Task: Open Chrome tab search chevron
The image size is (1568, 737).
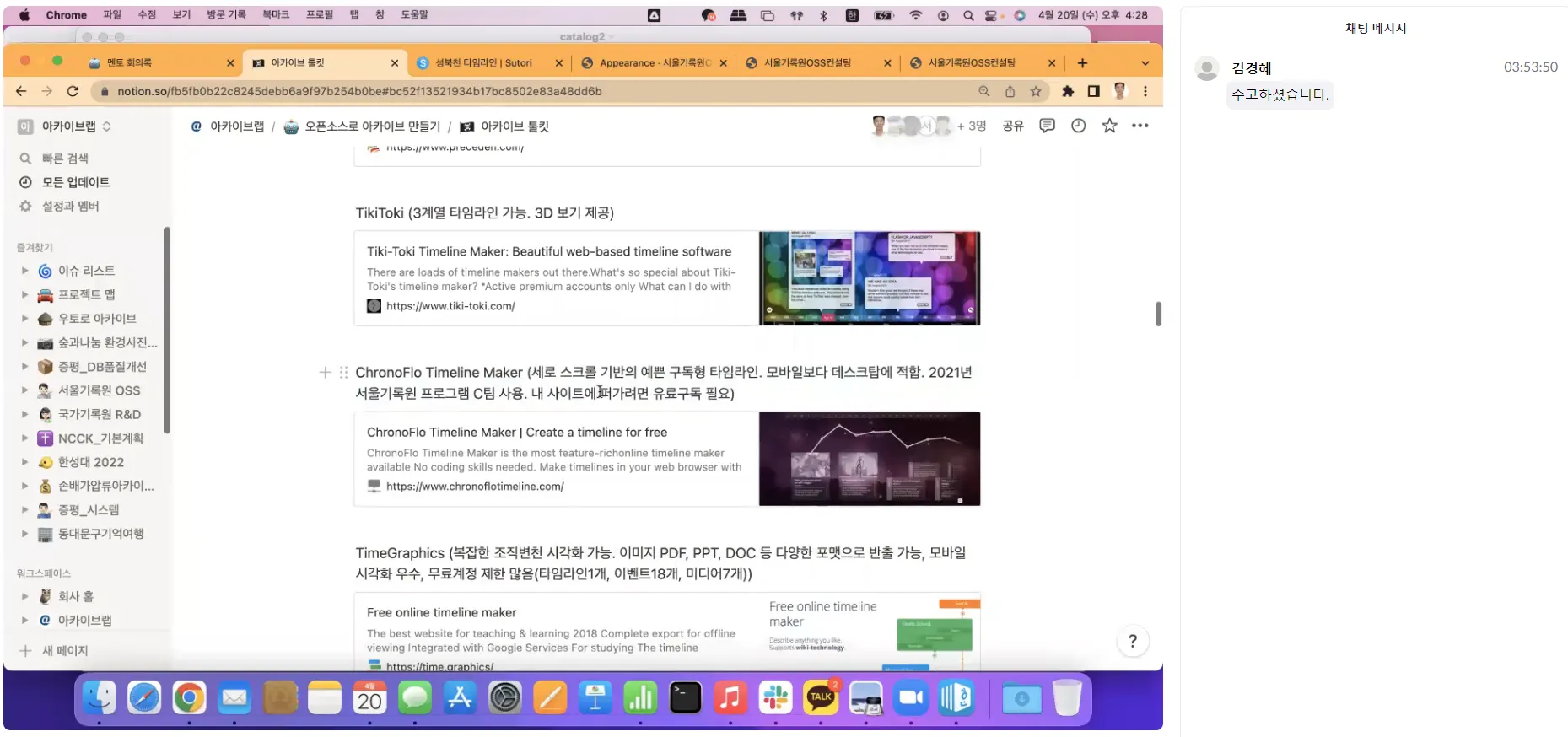Action: point(1145,63)
